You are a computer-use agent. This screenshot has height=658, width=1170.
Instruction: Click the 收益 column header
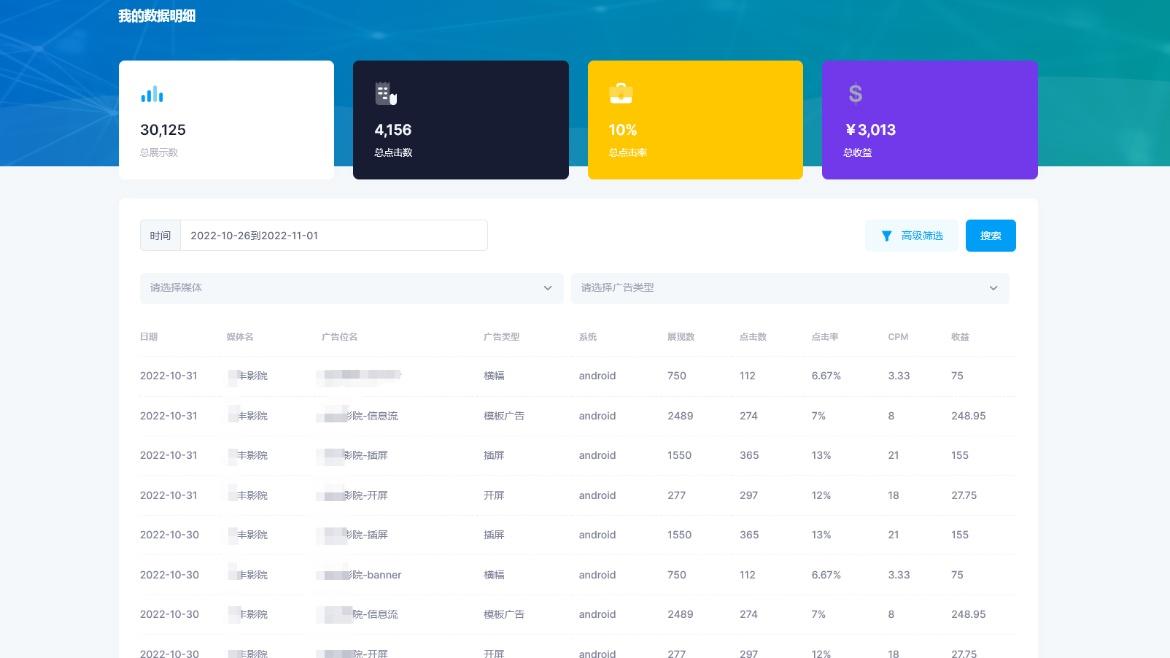pos(960,337)
